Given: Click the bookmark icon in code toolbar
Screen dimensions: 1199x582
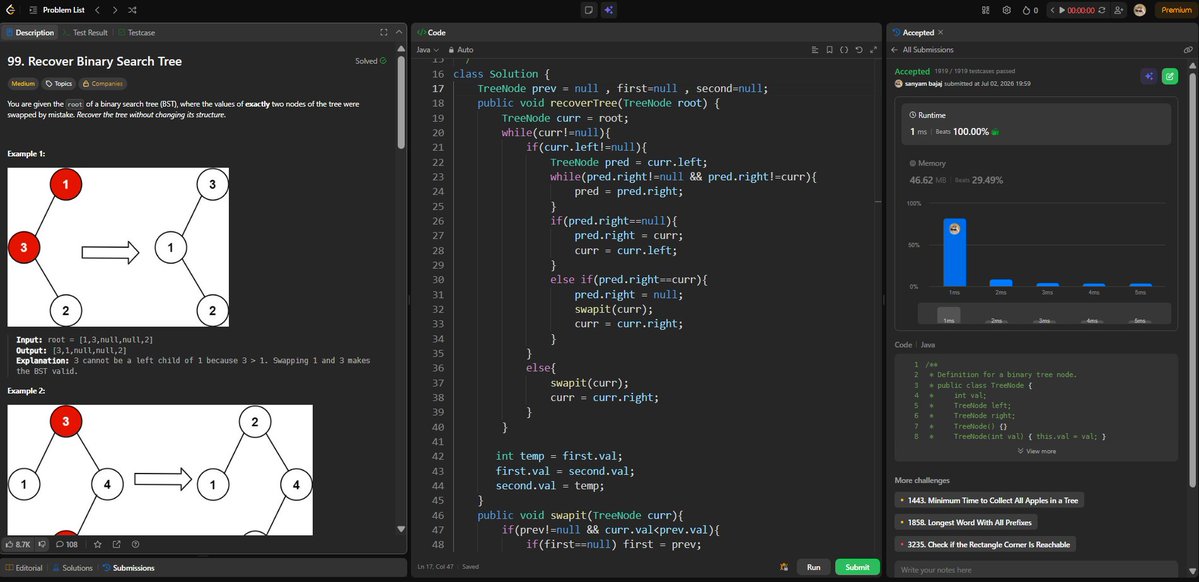Looking at the screenshot, I should 830,50.
